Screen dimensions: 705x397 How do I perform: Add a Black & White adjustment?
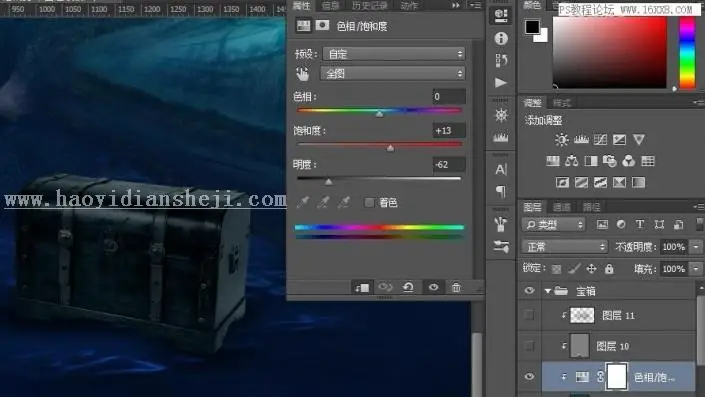(591, 161)
